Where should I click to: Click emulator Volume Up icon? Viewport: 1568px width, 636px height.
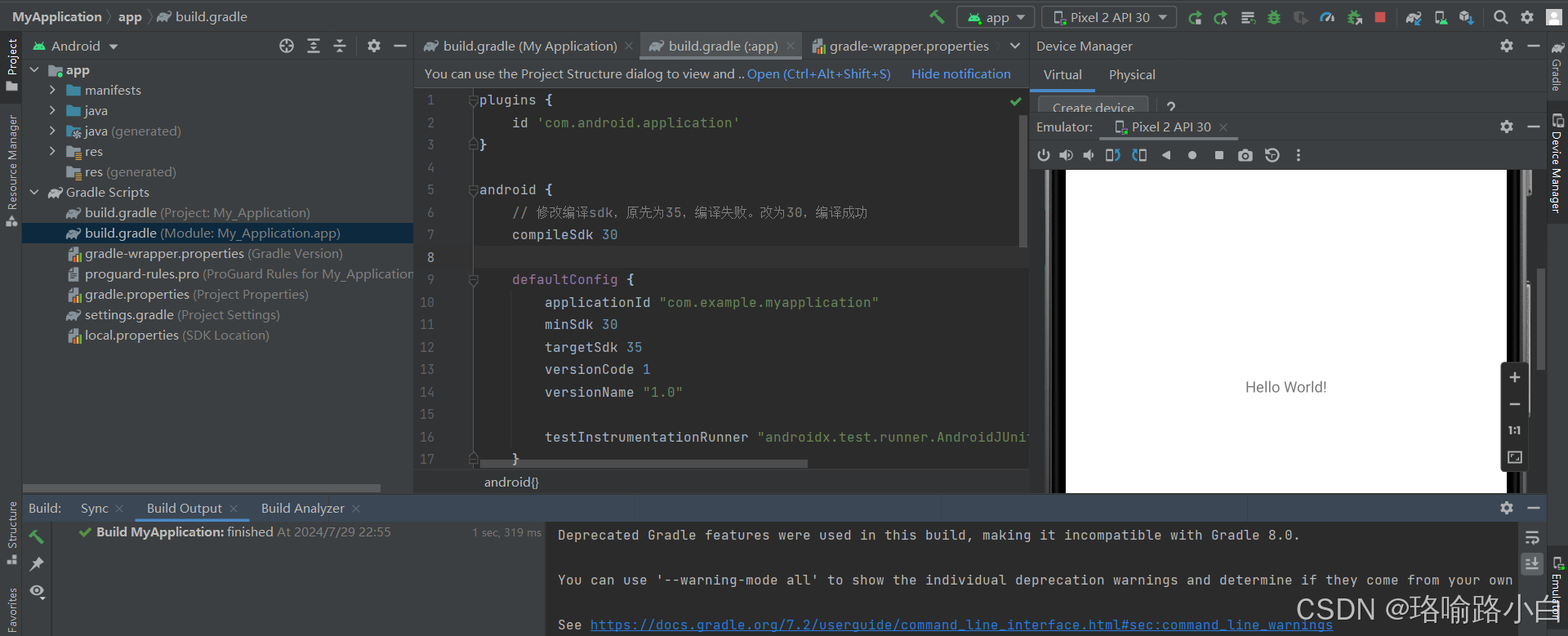coord(1066,155)
